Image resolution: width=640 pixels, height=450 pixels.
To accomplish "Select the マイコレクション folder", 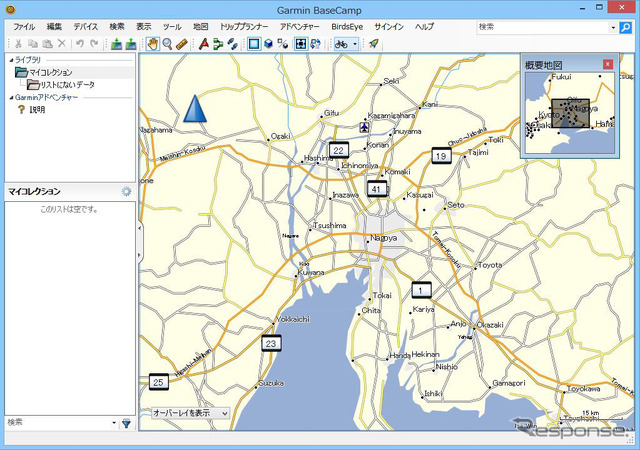I will pyautogui.click(x=50, y=72).
